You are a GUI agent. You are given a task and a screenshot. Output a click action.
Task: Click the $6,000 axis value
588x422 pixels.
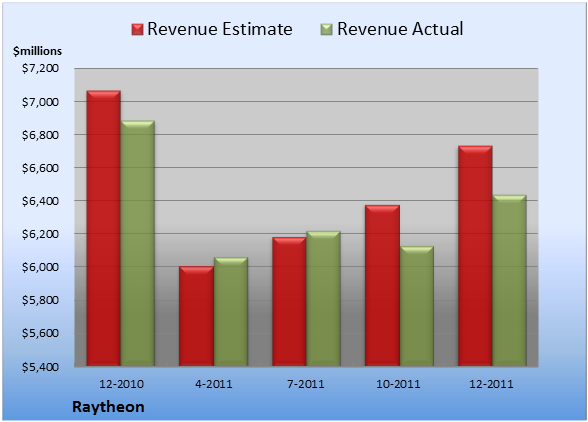point(40,267)
